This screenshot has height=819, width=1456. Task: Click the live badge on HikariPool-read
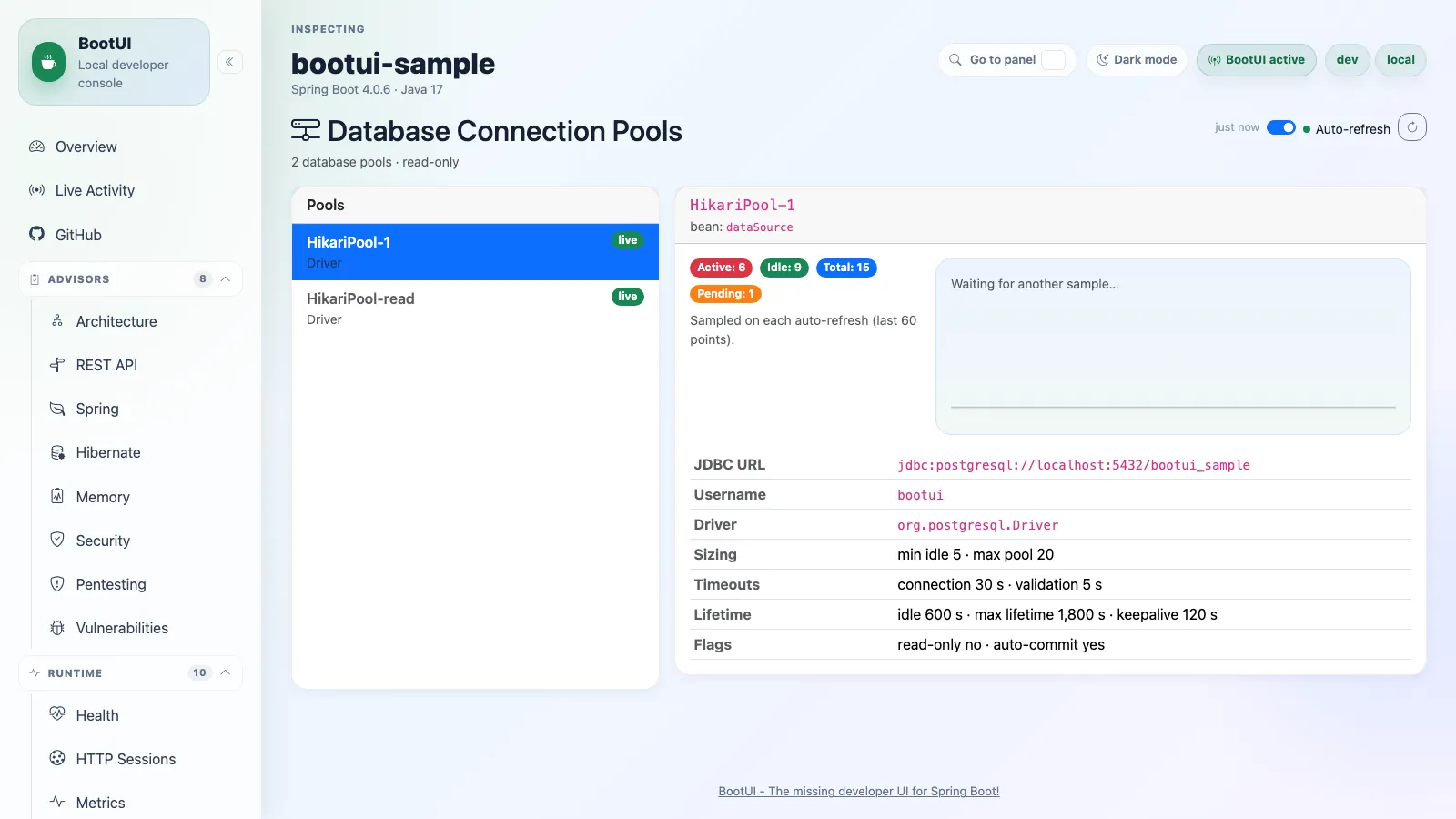628,297
